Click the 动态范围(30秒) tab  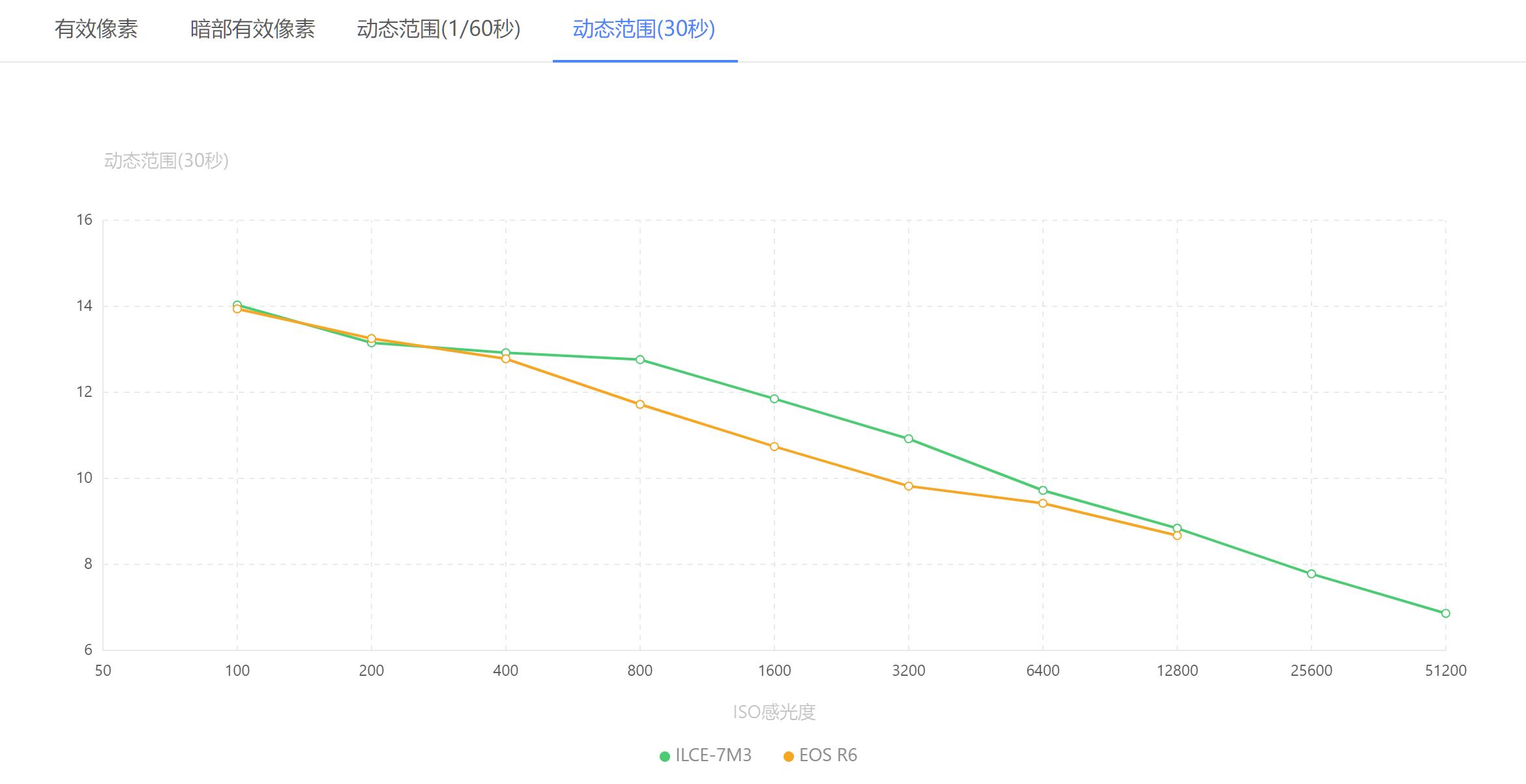644,29
